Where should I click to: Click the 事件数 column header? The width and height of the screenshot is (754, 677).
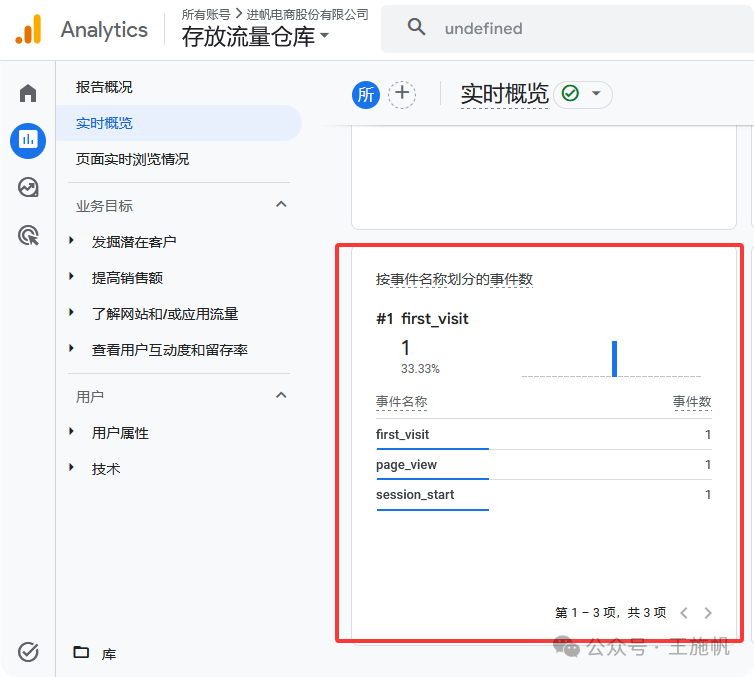(692, 401)
